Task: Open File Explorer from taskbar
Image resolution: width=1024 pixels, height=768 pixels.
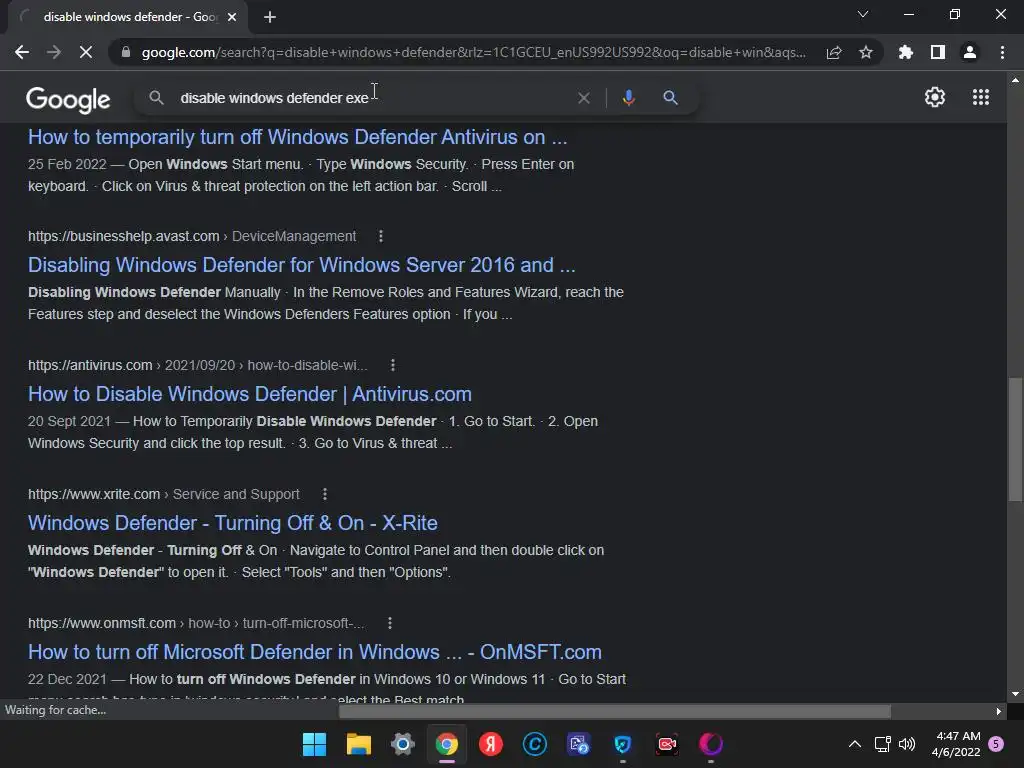Action: tap(359, 744)
